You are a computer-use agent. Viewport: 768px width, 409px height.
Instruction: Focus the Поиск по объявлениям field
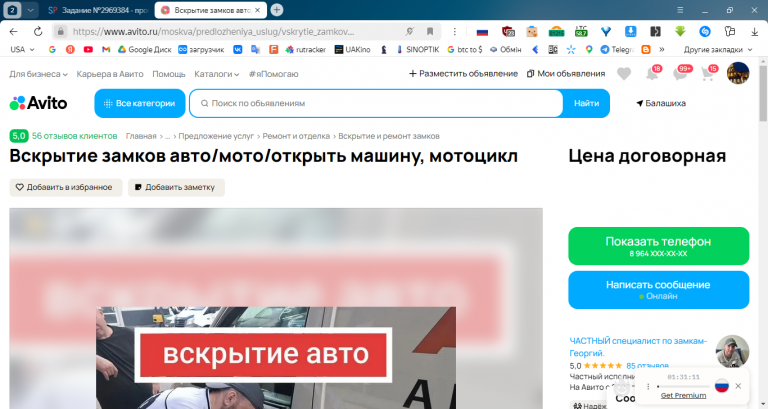376,103
